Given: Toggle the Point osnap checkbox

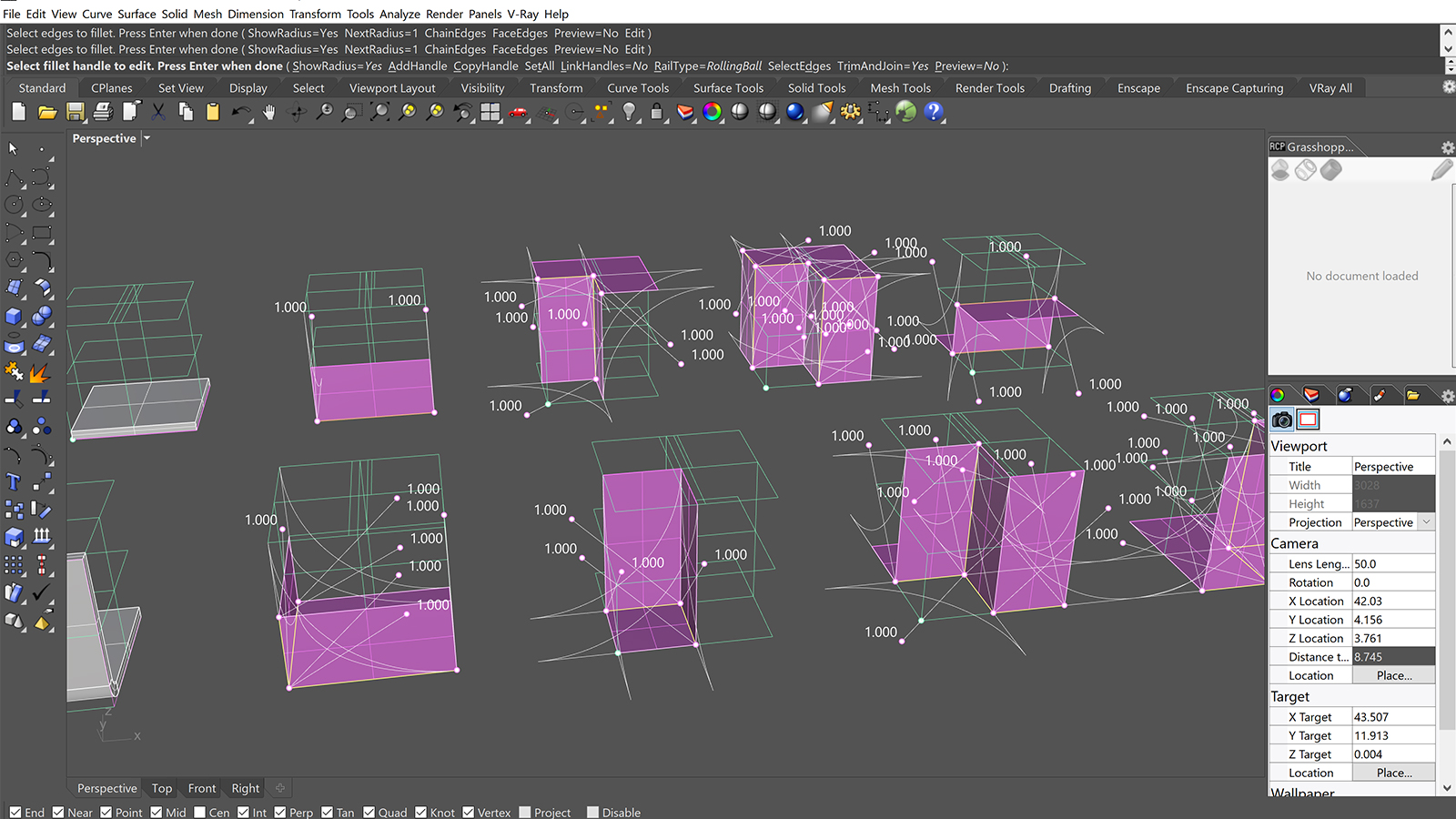Looking at the screenshot, I should click(x=106, y=813).
